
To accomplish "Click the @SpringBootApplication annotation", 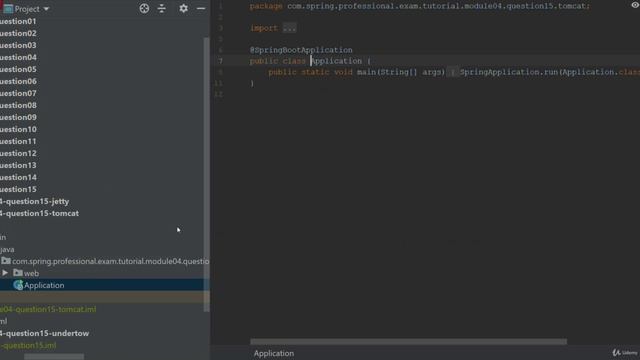I will click(301, 50).
